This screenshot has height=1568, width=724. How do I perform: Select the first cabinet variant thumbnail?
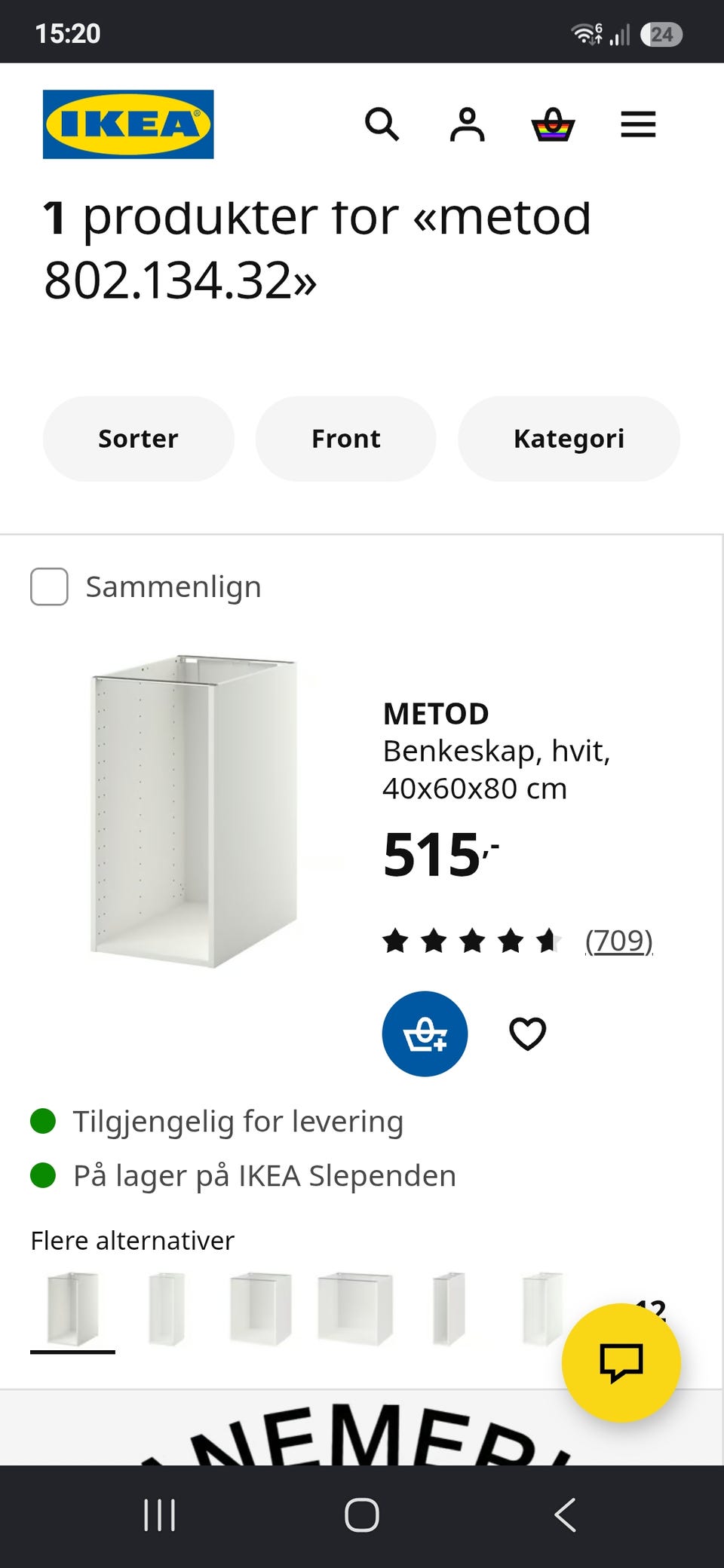pyautogui.click(x=72, y=1309)
